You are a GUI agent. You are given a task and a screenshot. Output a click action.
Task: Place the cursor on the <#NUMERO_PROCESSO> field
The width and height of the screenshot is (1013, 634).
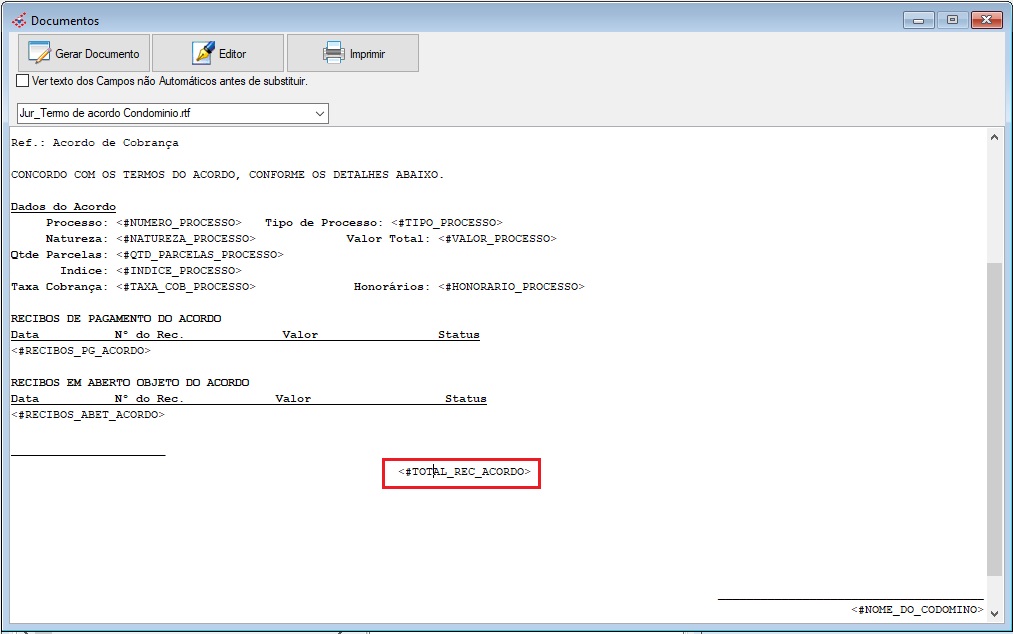(178, 222)
